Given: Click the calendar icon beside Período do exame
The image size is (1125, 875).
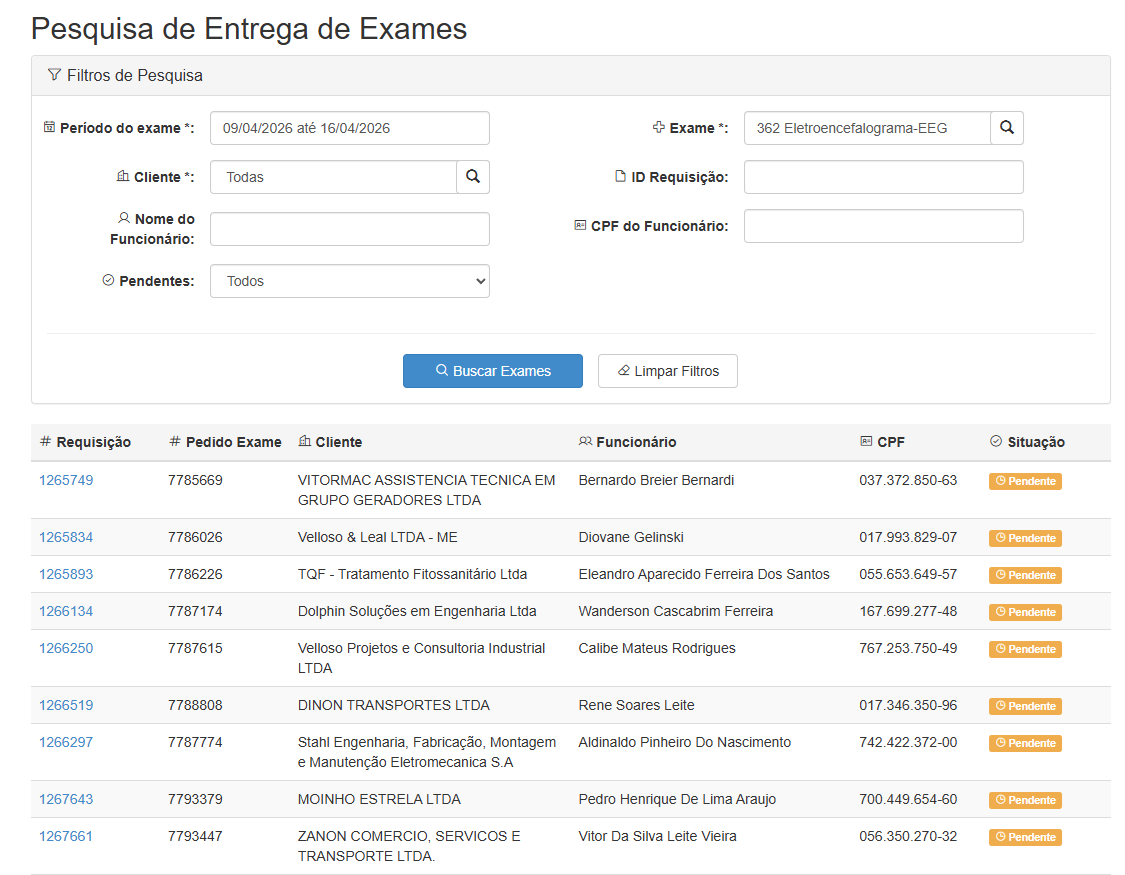Looking at the screenshot, I should [x=50, y=127].
